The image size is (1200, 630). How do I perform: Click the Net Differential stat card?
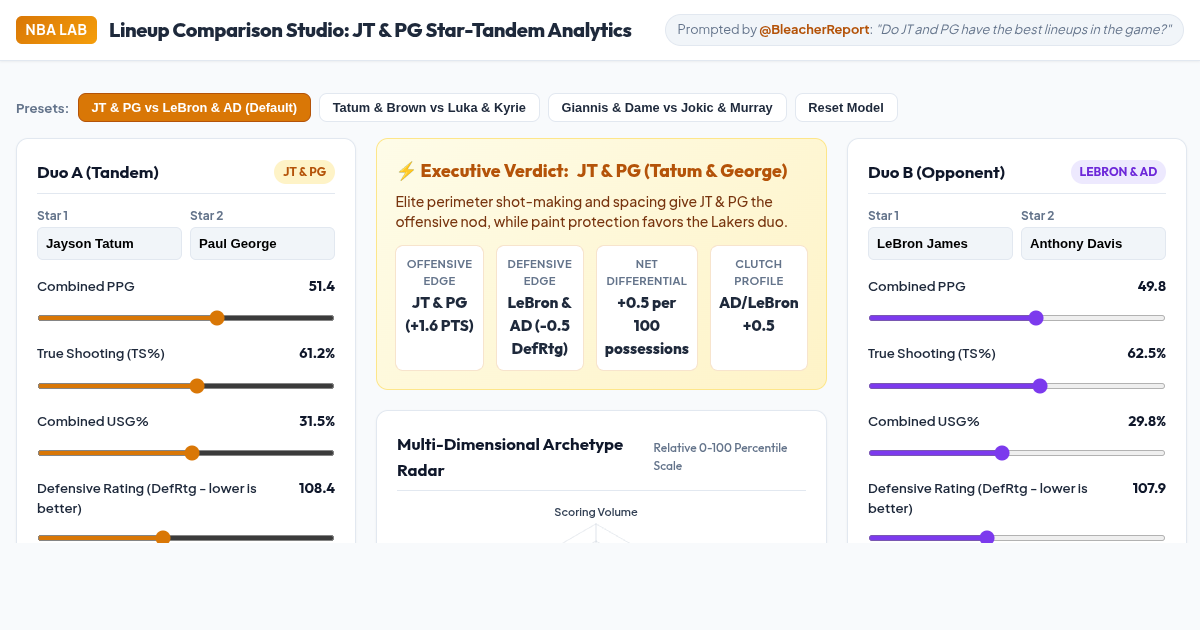(x=647, y=308)
